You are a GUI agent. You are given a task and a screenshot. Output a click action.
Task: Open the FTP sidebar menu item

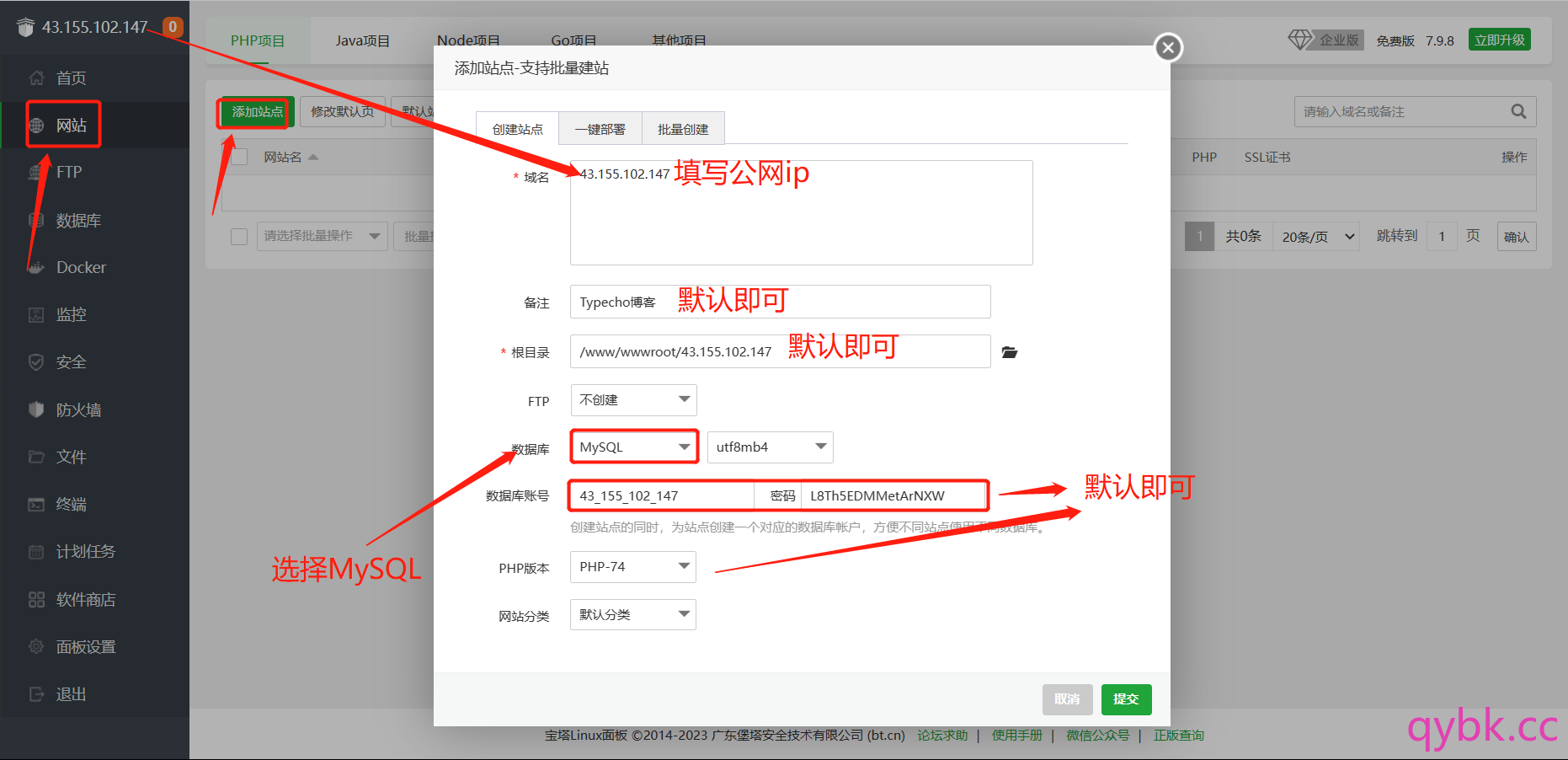(94, 173)
